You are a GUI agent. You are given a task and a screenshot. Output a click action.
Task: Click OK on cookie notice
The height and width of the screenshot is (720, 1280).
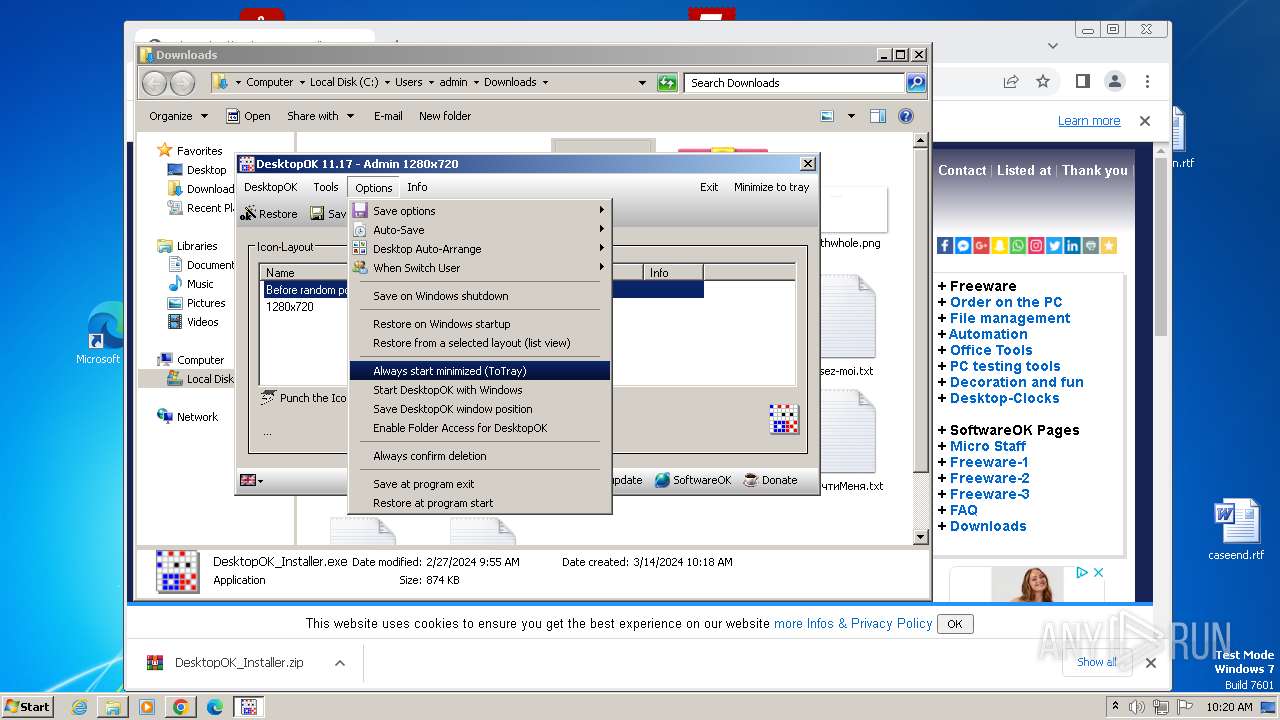(955, 624)
